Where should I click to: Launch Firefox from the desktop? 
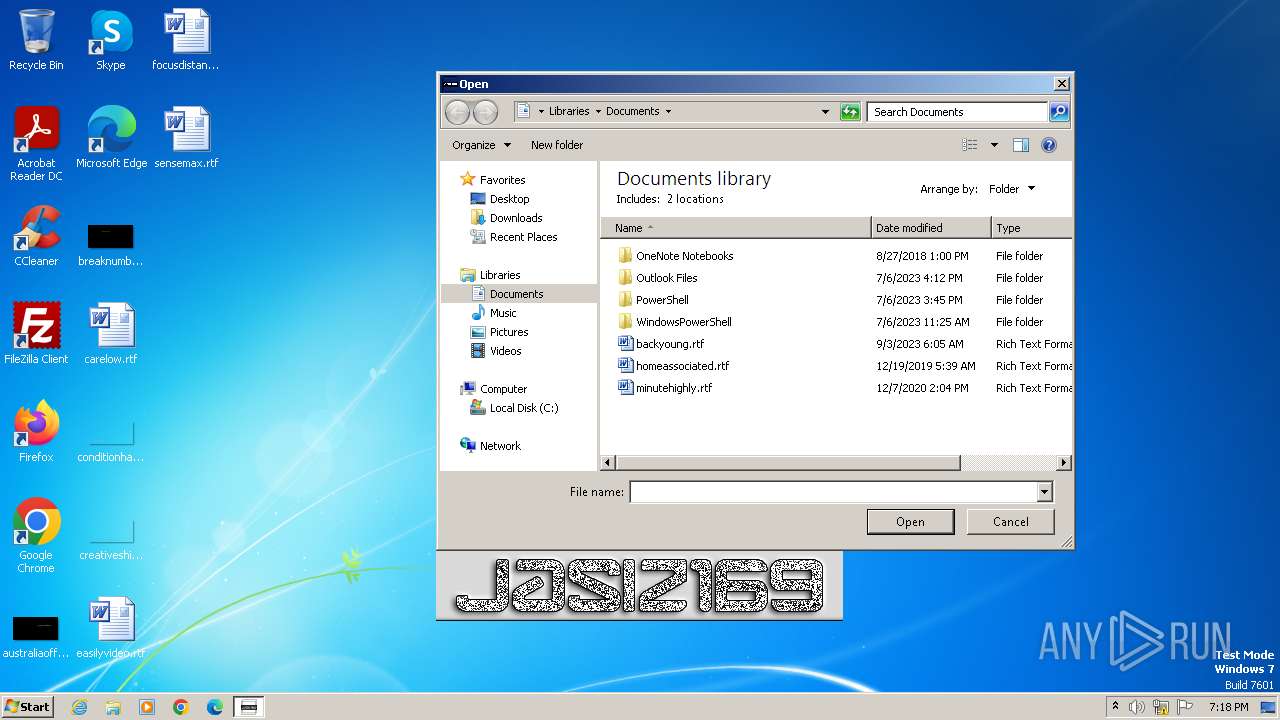(x=36, y=432)
